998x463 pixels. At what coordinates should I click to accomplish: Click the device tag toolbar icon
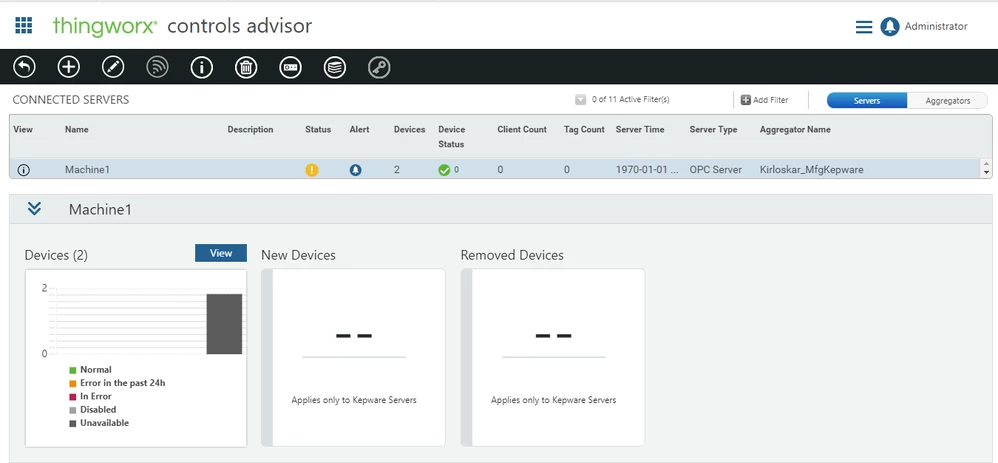click(290, 67)
